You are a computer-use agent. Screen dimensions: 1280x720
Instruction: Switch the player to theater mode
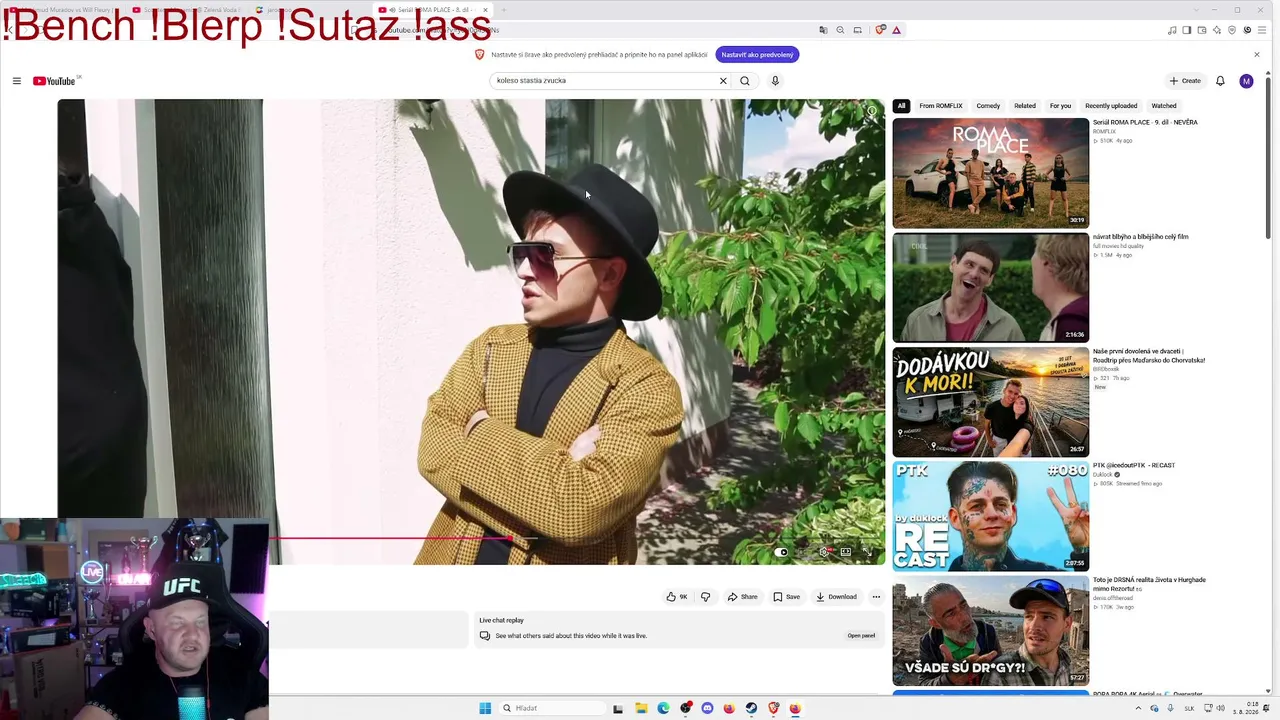[x=846, y=552]
